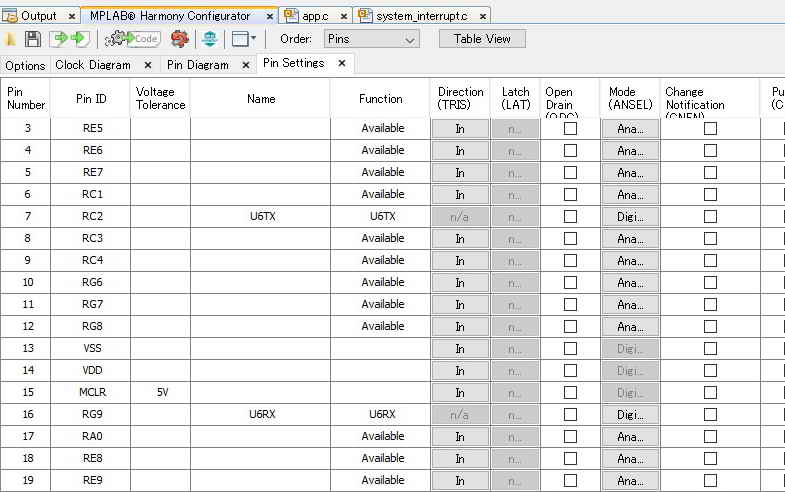Image resolution: width=785 pixels, height=492 pixels.
Task: Open the window layout dropdown icon
Action: coord(244,39)
